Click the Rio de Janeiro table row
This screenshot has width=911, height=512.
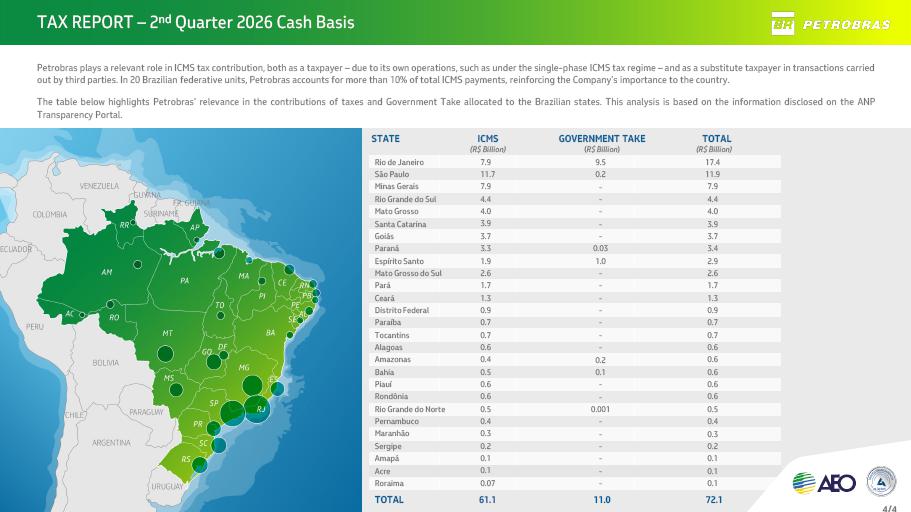575,162
